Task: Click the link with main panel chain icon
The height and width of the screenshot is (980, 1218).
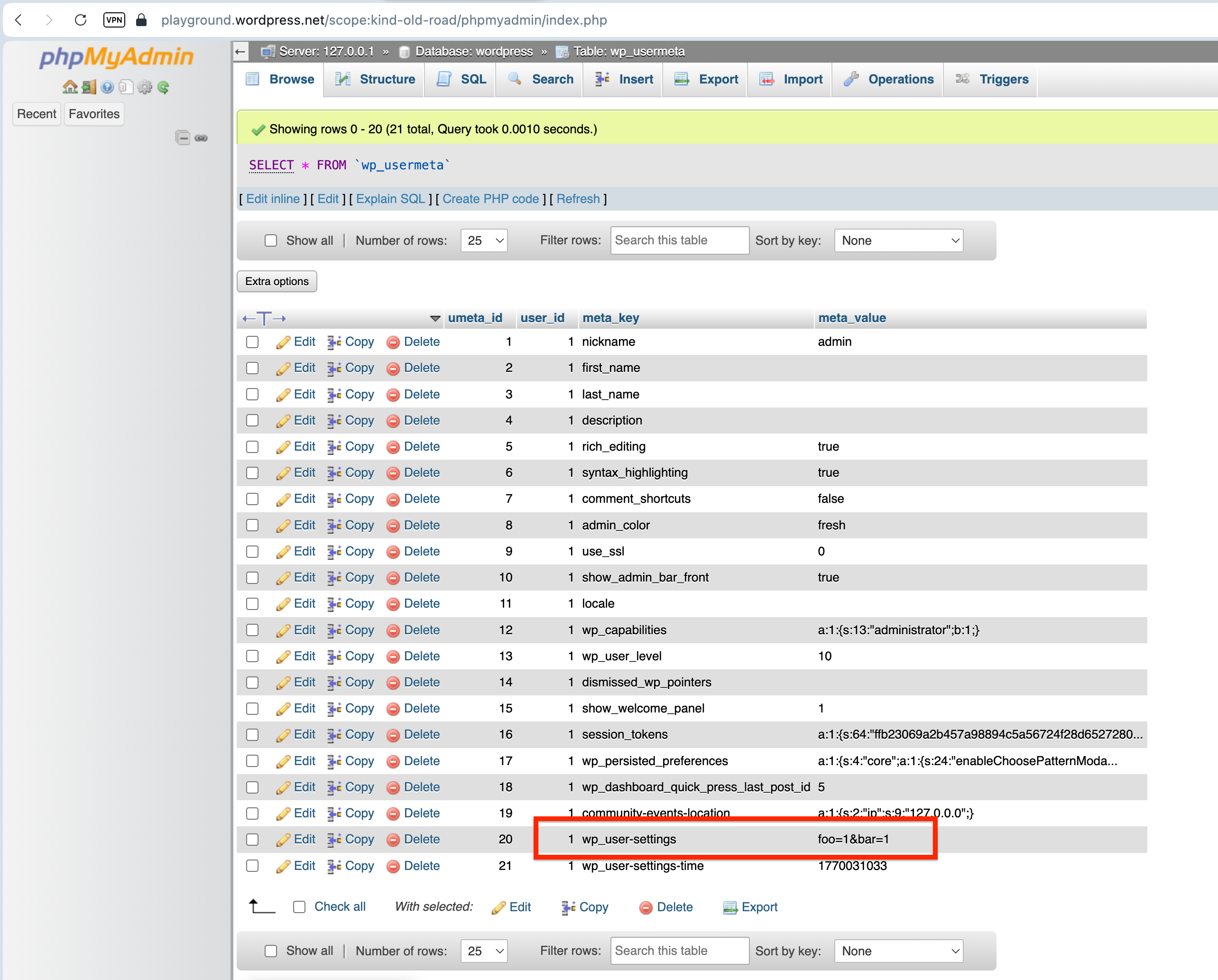Action: [x=201, y=138]
